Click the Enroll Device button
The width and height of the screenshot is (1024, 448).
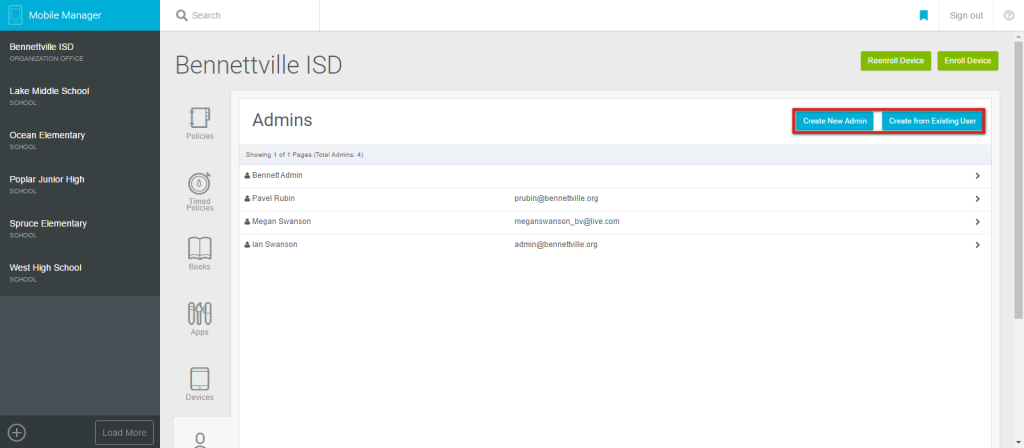click(968, 61)
